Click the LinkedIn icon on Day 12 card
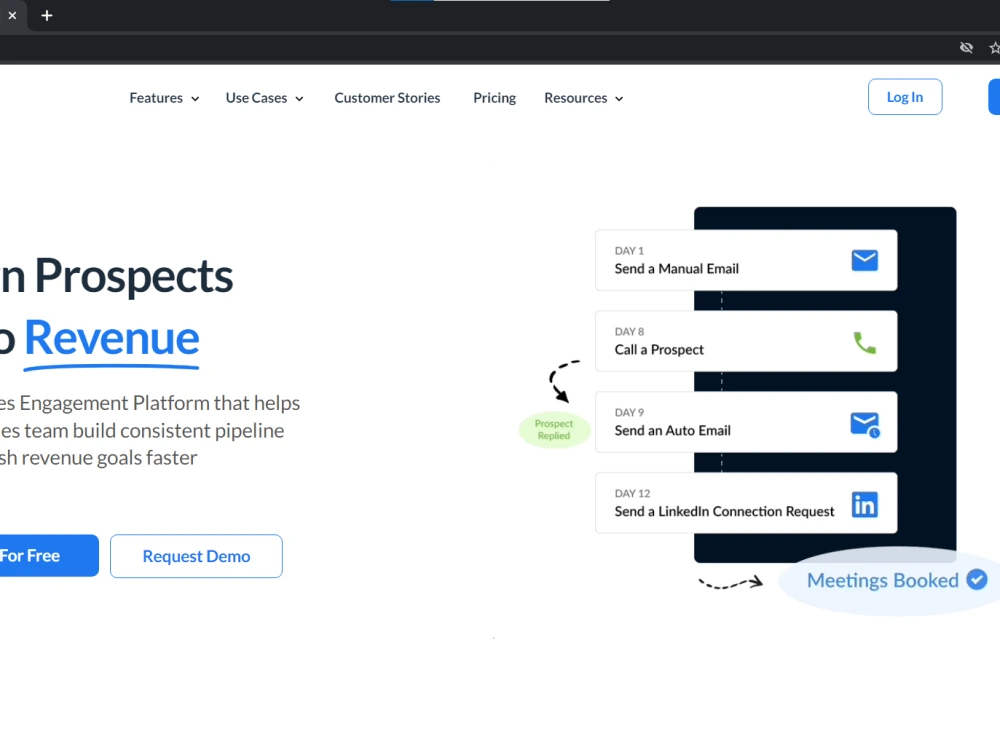 [x=865, y=503]
